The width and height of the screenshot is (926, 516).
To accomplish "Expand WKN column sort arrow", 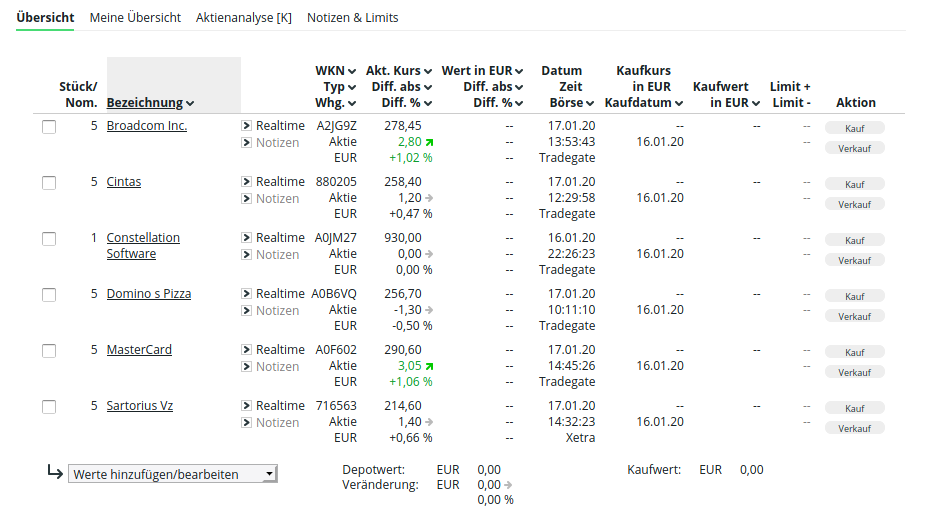I will click(x=351, y=71).
